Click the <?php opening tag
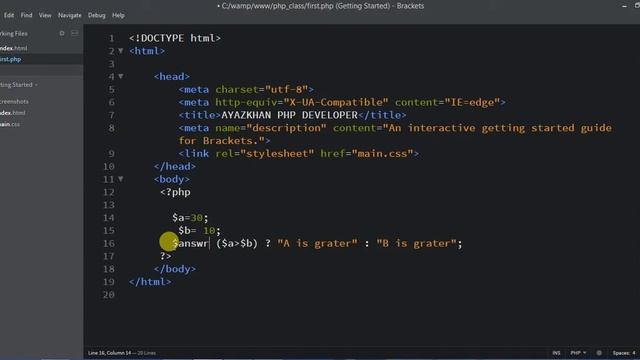Viewport: 640px width, 360px height. point(175,192)
